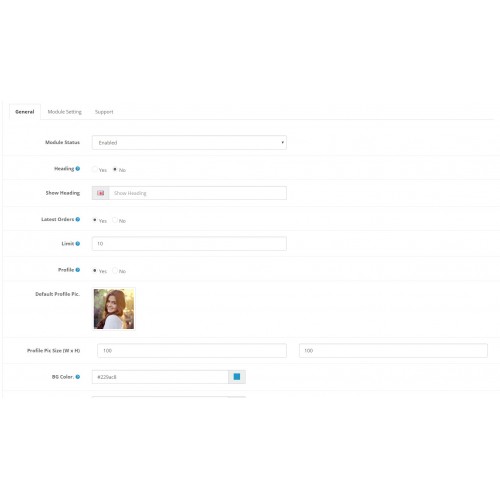Open the General tab
Viewport: 500px width, 500px height.
tap(25, 112)
